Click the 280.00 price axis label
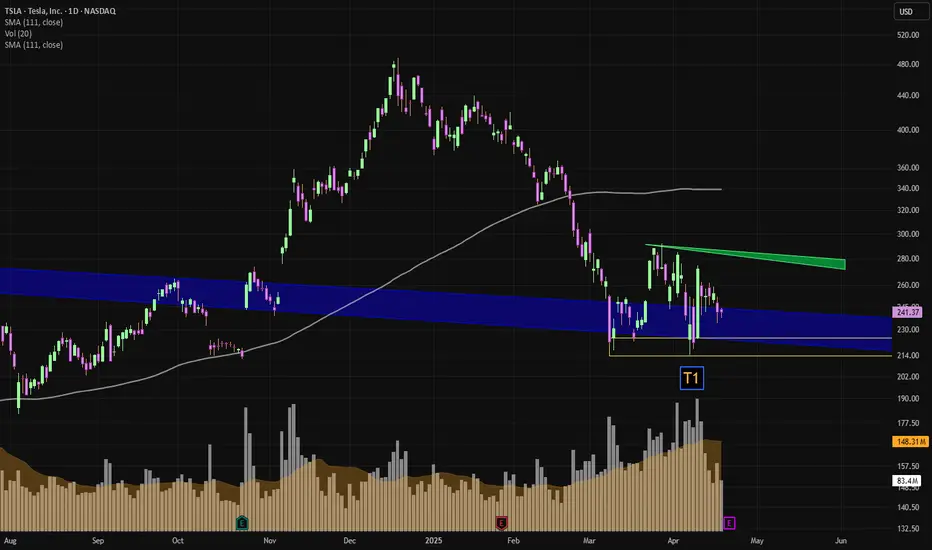Image resolution: width=932 pixels, height=550 pixels. 908,259
